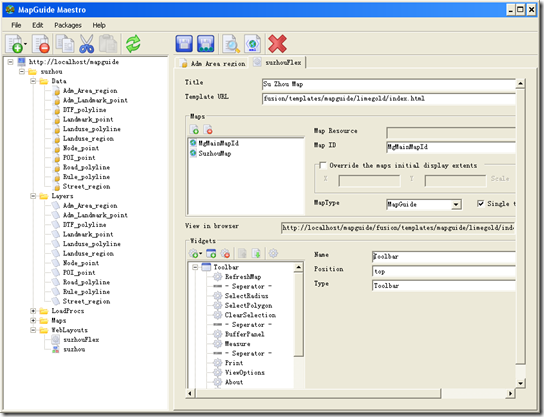Viewport: 544px width, 417px height.
Task: Open the MapType MapGuide dropdown
Action: coord(456,205)
